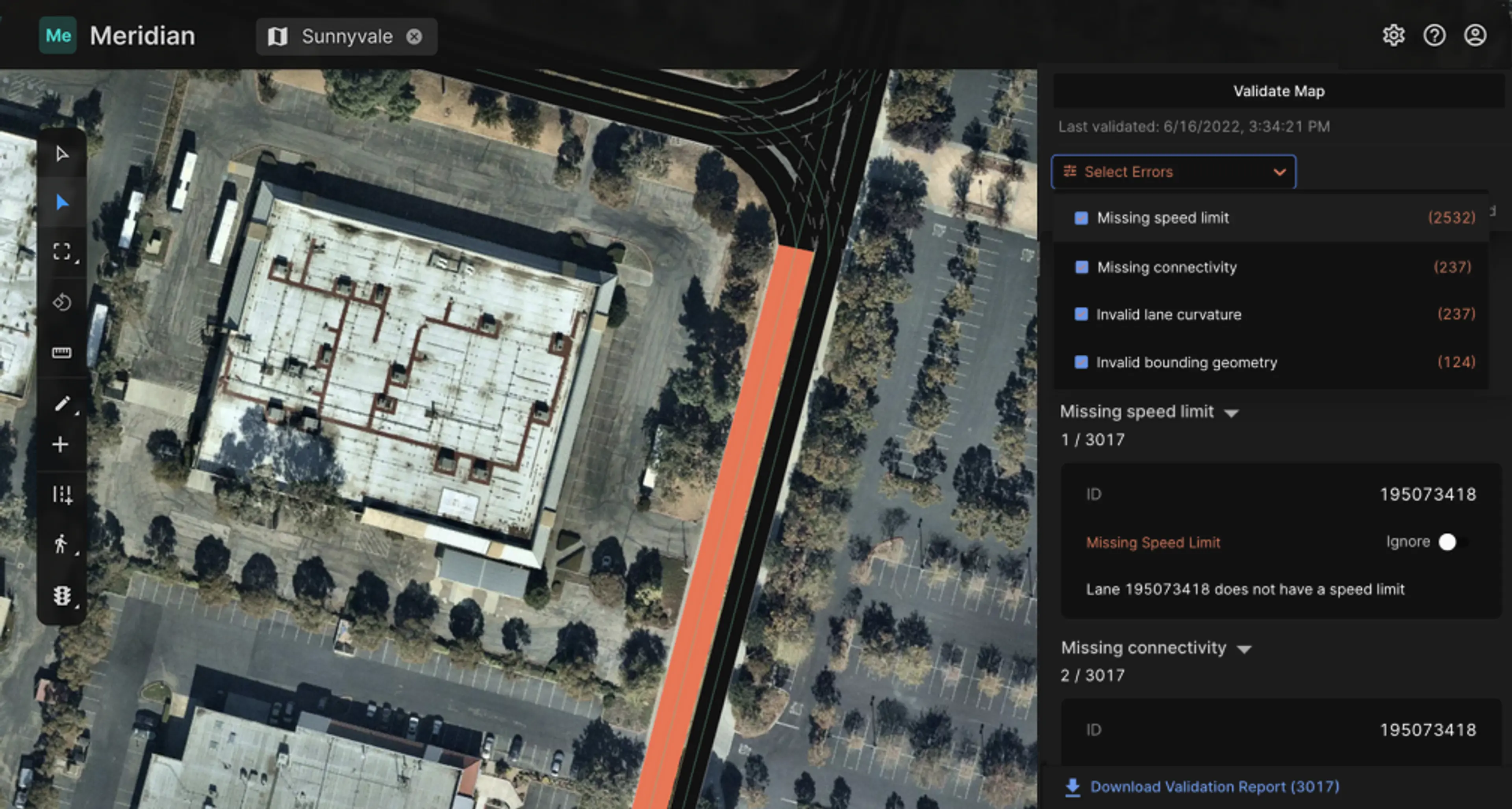Image resolution: width=1512 pixels, height=809 pixels.
Task: Select the outline pointer tool in toolbar
Action: coord(62,154)
